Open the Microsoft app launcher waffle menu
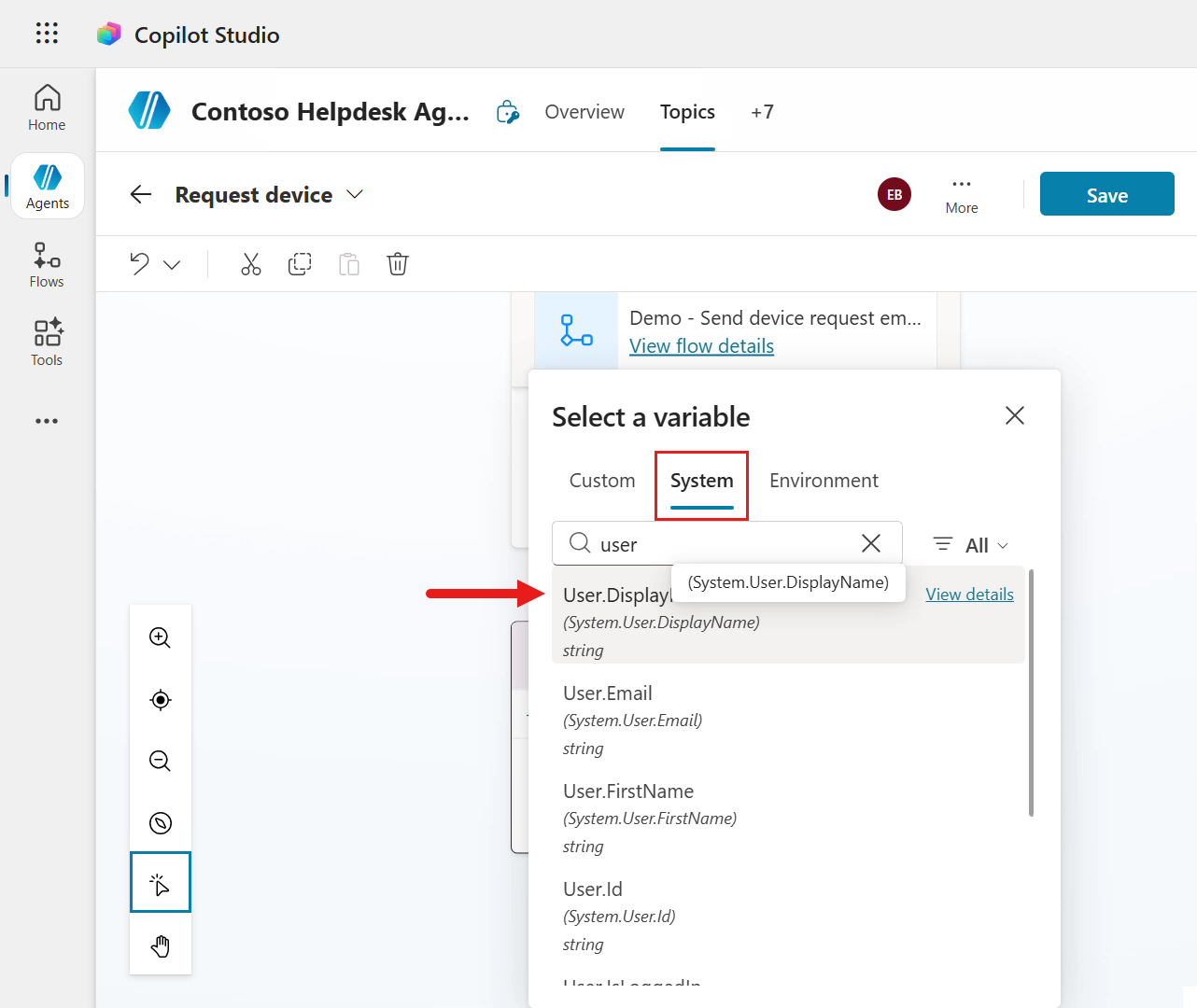 coord(46,34)
